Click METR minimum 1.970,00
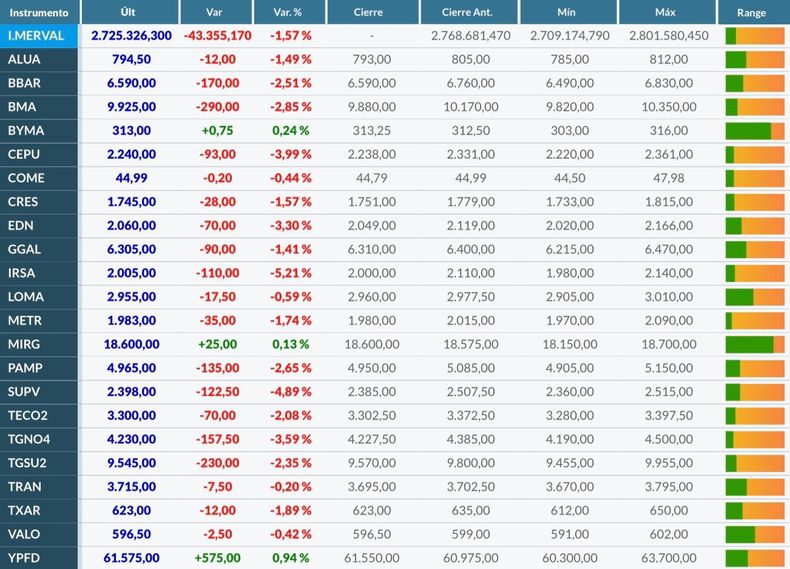Viewport: 790px width, 569px height. 570,321
